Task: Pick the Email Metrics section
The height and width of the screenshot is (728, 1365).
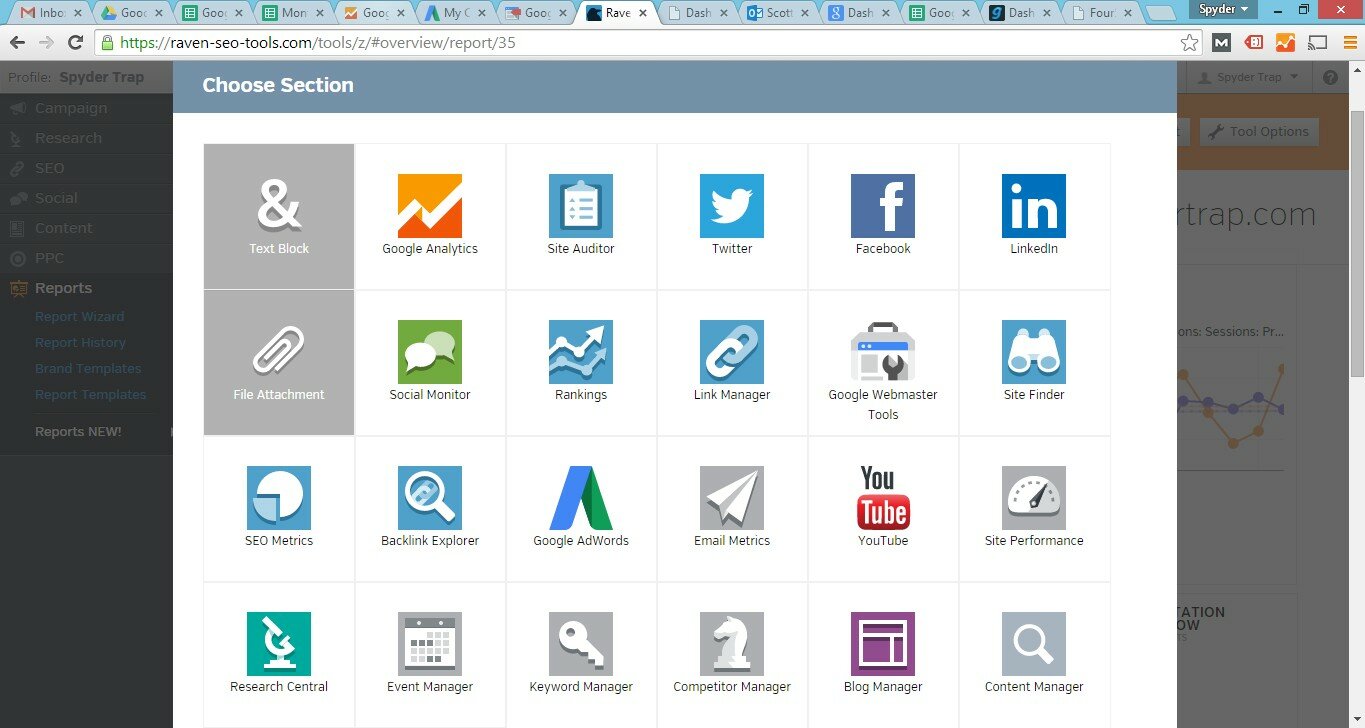Action: pos(732,508)
